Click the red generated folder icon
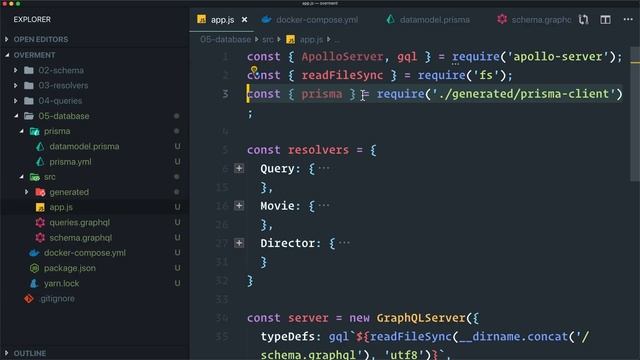 (40, 192)
